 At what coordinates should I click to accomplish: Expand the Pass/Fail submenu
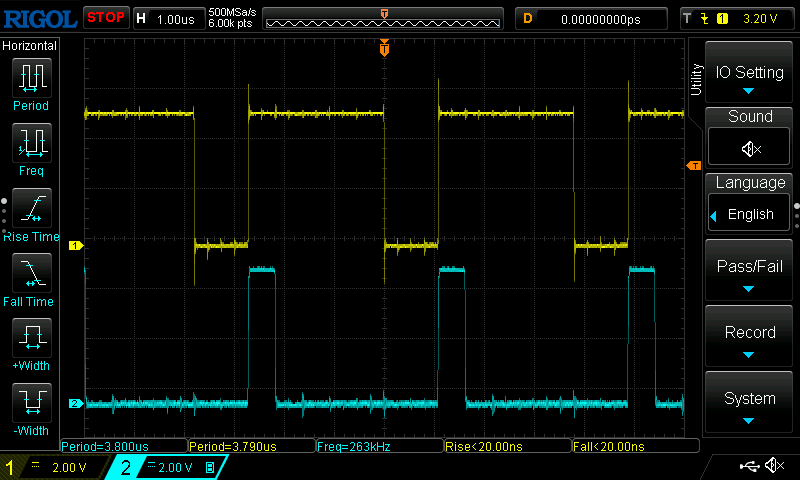point(749,272)
